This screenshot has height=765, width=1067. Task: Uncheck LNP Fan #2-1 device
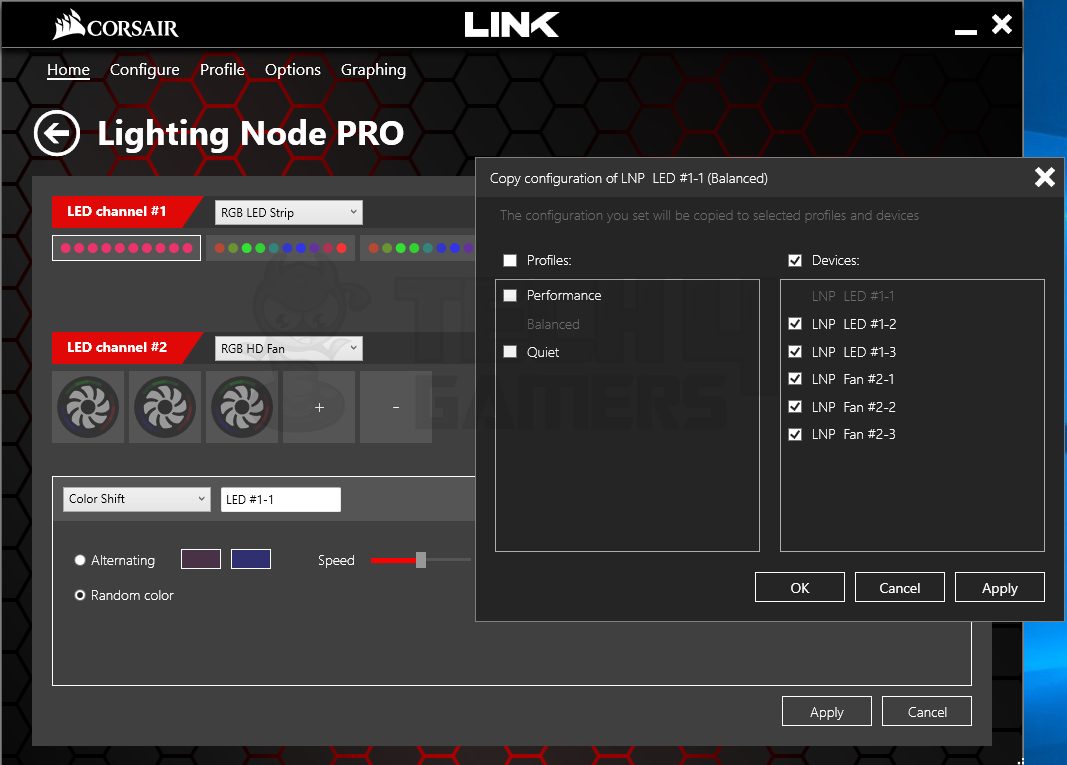[795, 378]
